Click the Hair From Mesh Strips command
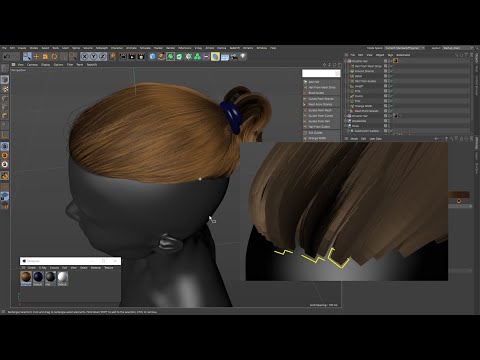 point(322,87)
